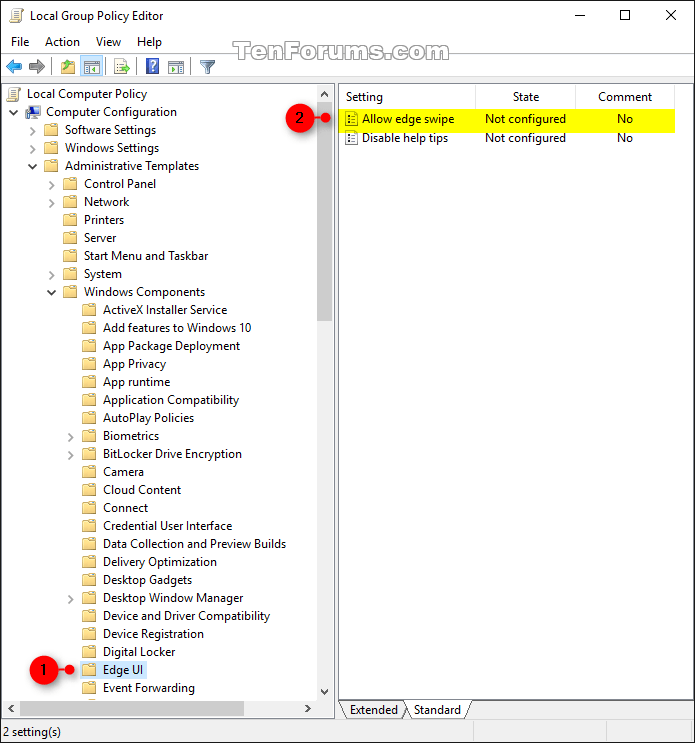Expand the Biometrics node
This screenshot has height=743, width=695.
tap(71, 436)
